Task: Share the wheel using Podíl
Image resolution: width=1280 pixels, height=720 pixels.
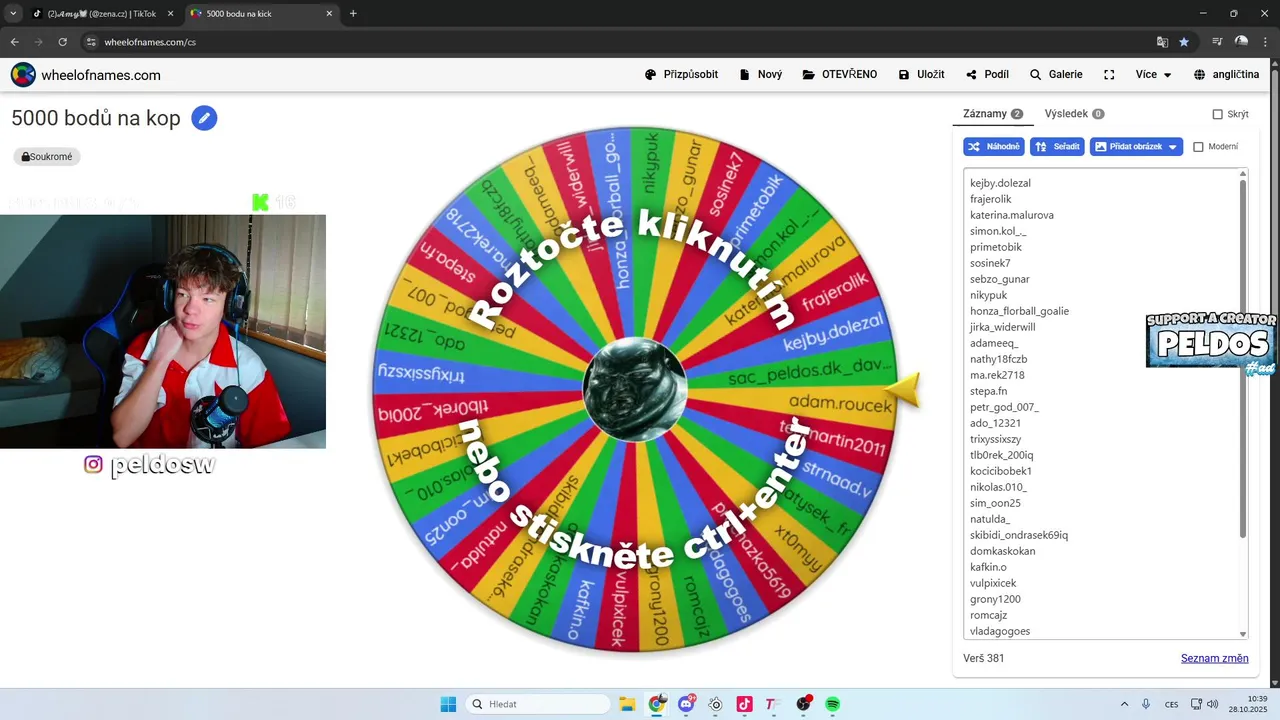Action: click(988, 75)
